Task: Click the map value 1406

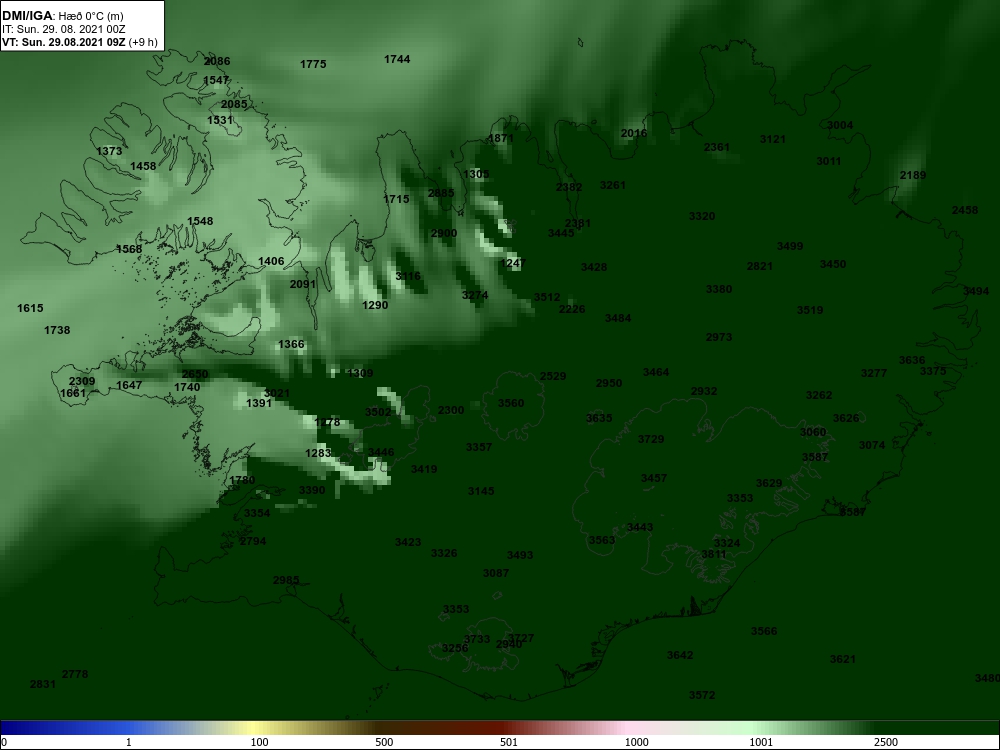Action: pos(271,261)
